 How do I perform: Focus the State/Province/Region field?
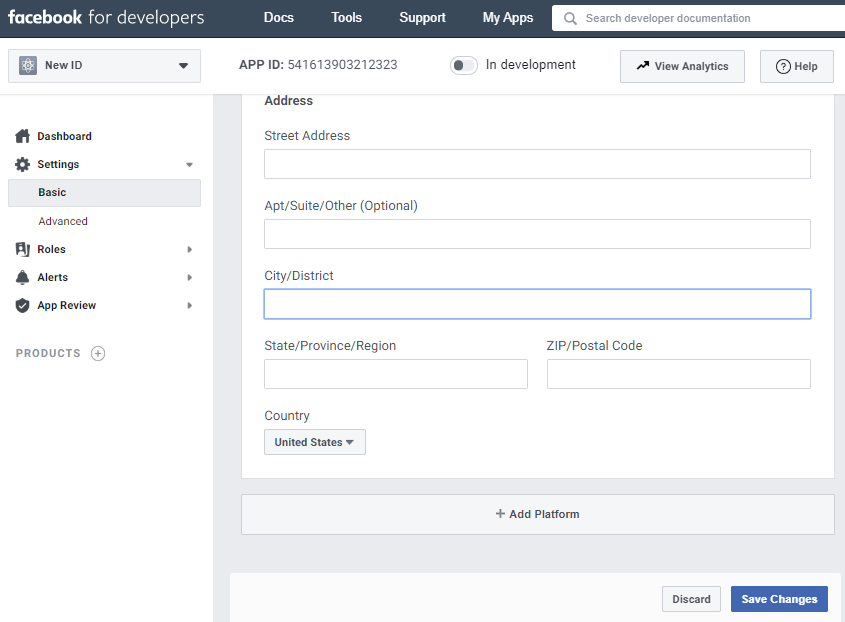click(x=396, y=374)
